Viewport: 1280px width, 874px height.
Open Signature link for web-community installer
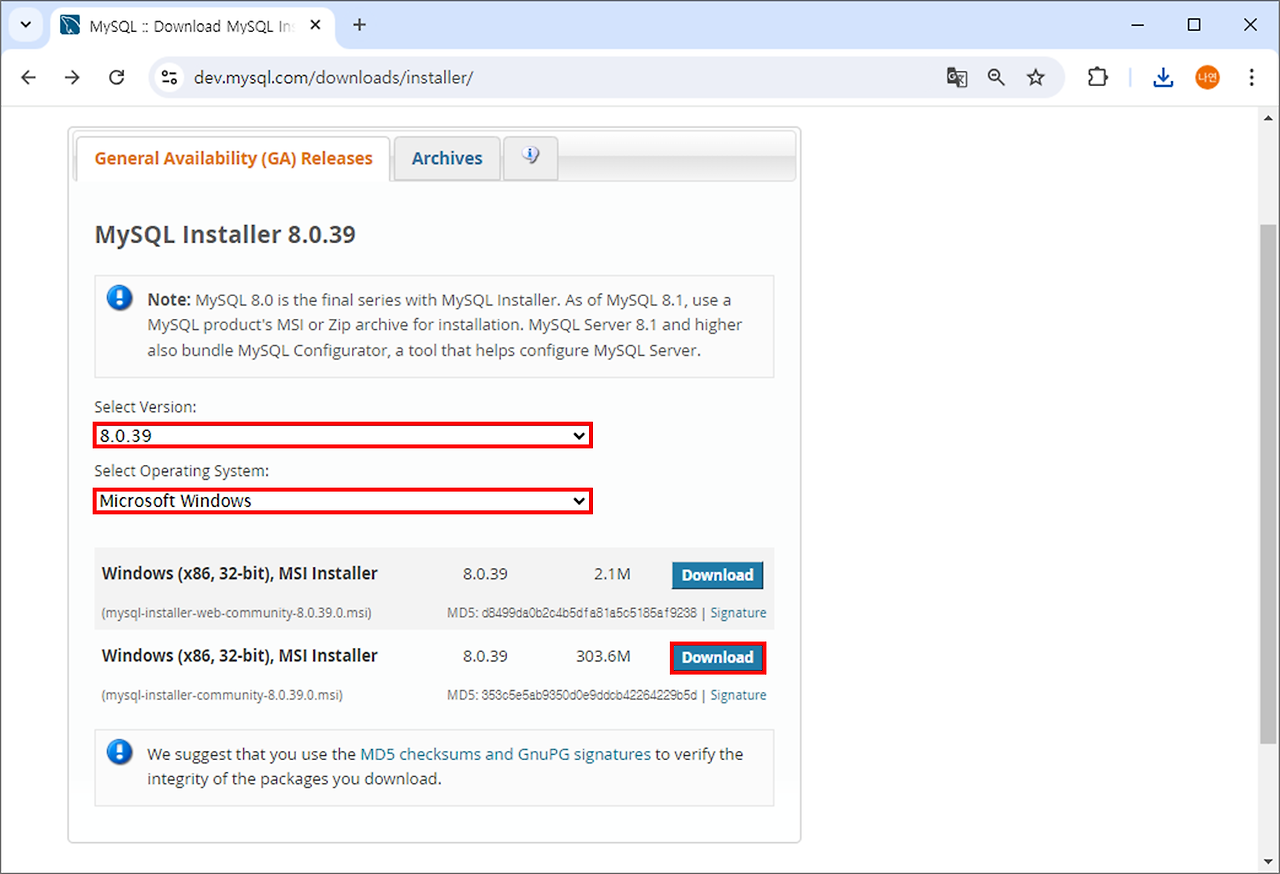(738, 613)
